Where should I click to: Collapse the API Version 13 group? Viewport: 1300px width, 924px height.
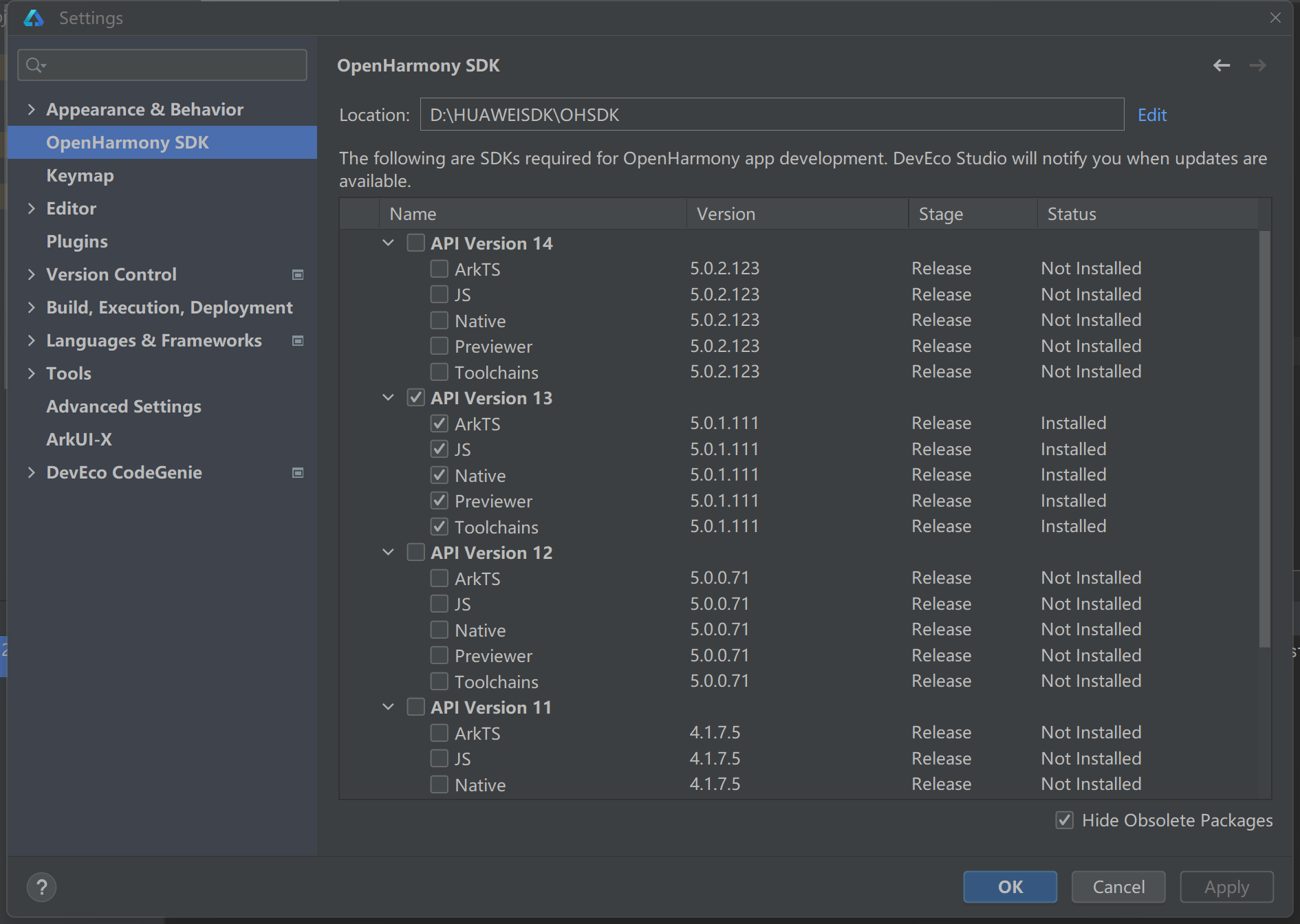[389, 397]
